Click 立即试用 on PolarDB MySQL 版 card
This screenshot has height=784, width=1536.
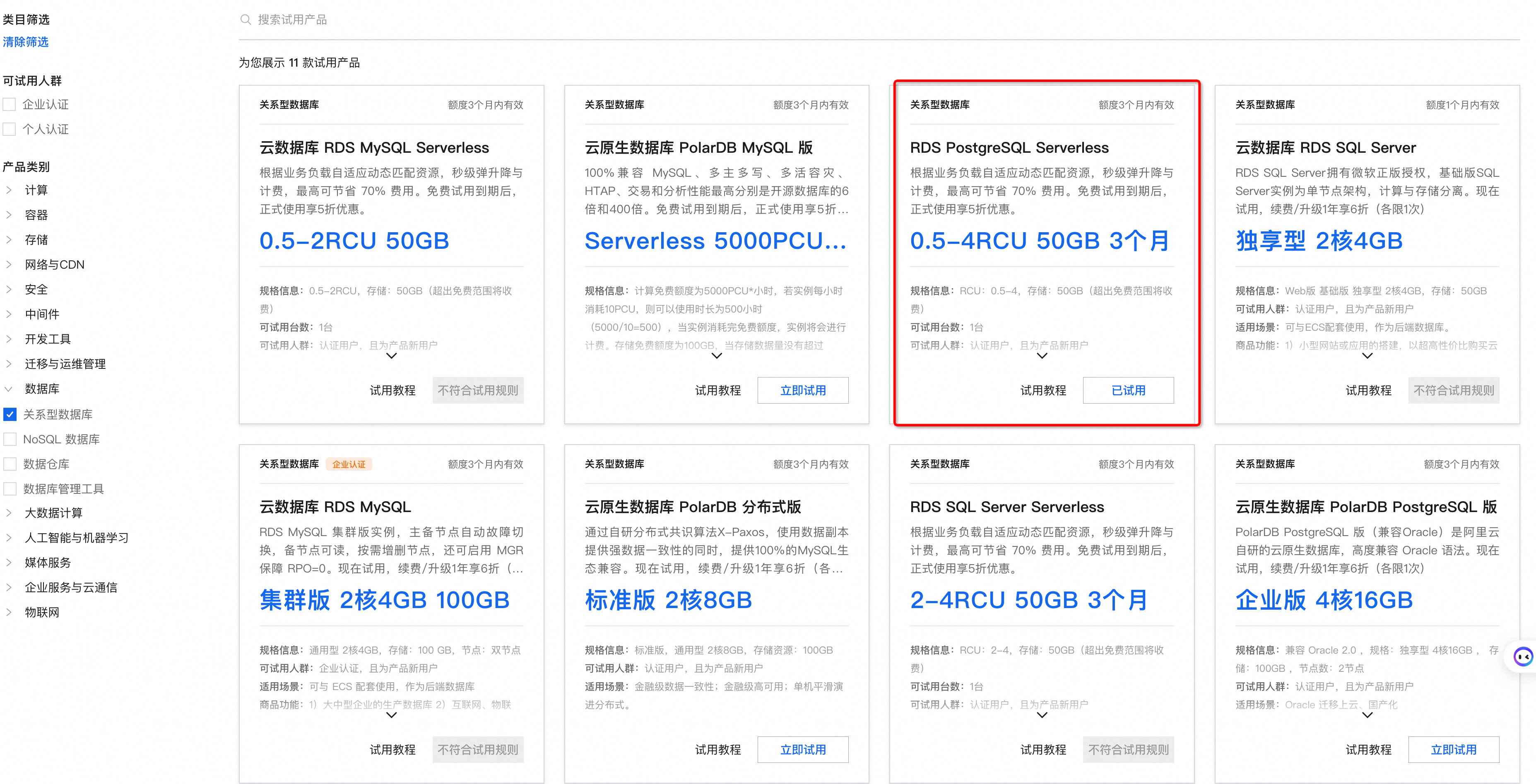click(x=803, y=390)
